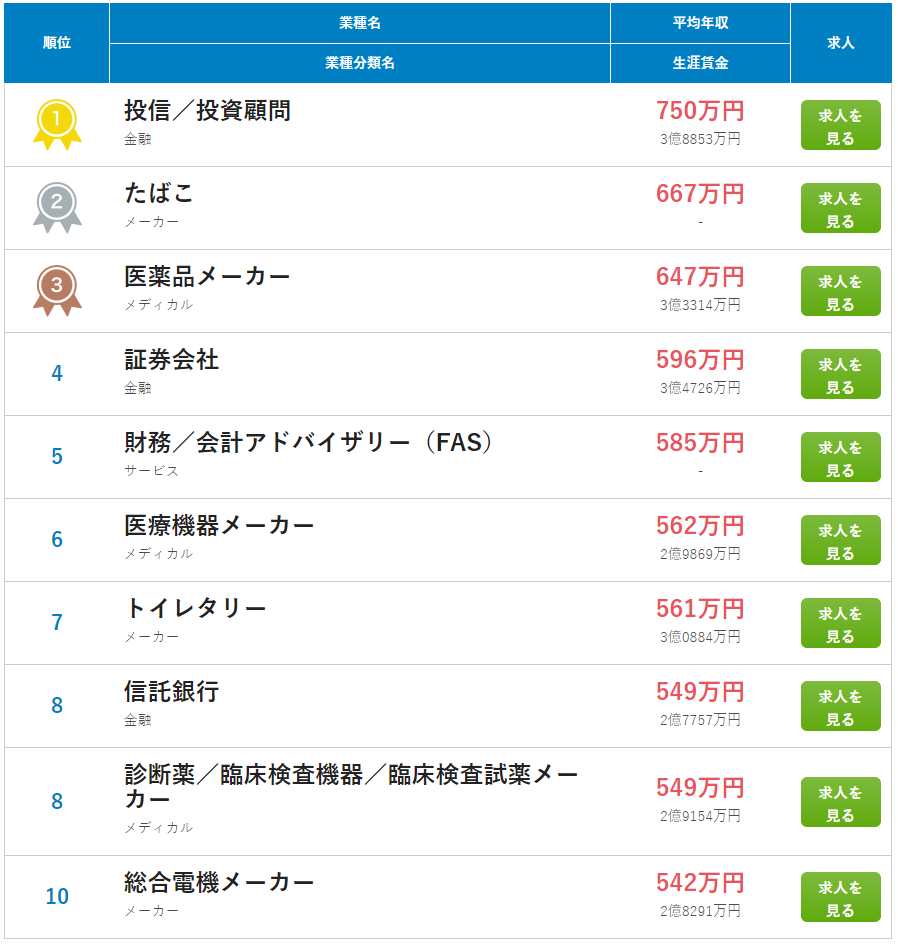The width and height of the screenshot is (898, 944).
Task: View jobs for 総合電機メーカー
Action: click(x=840, y=897)
